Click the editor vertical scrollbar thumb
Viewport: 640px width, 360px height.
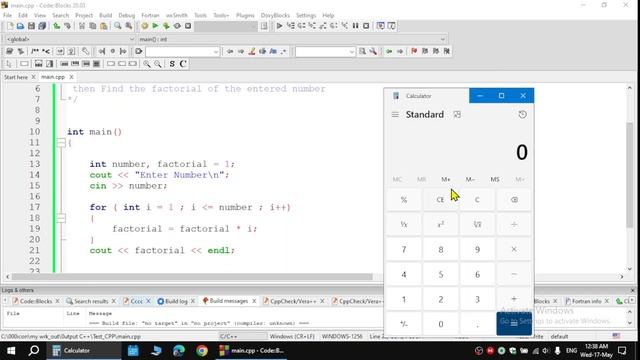(x=629, y=176)
